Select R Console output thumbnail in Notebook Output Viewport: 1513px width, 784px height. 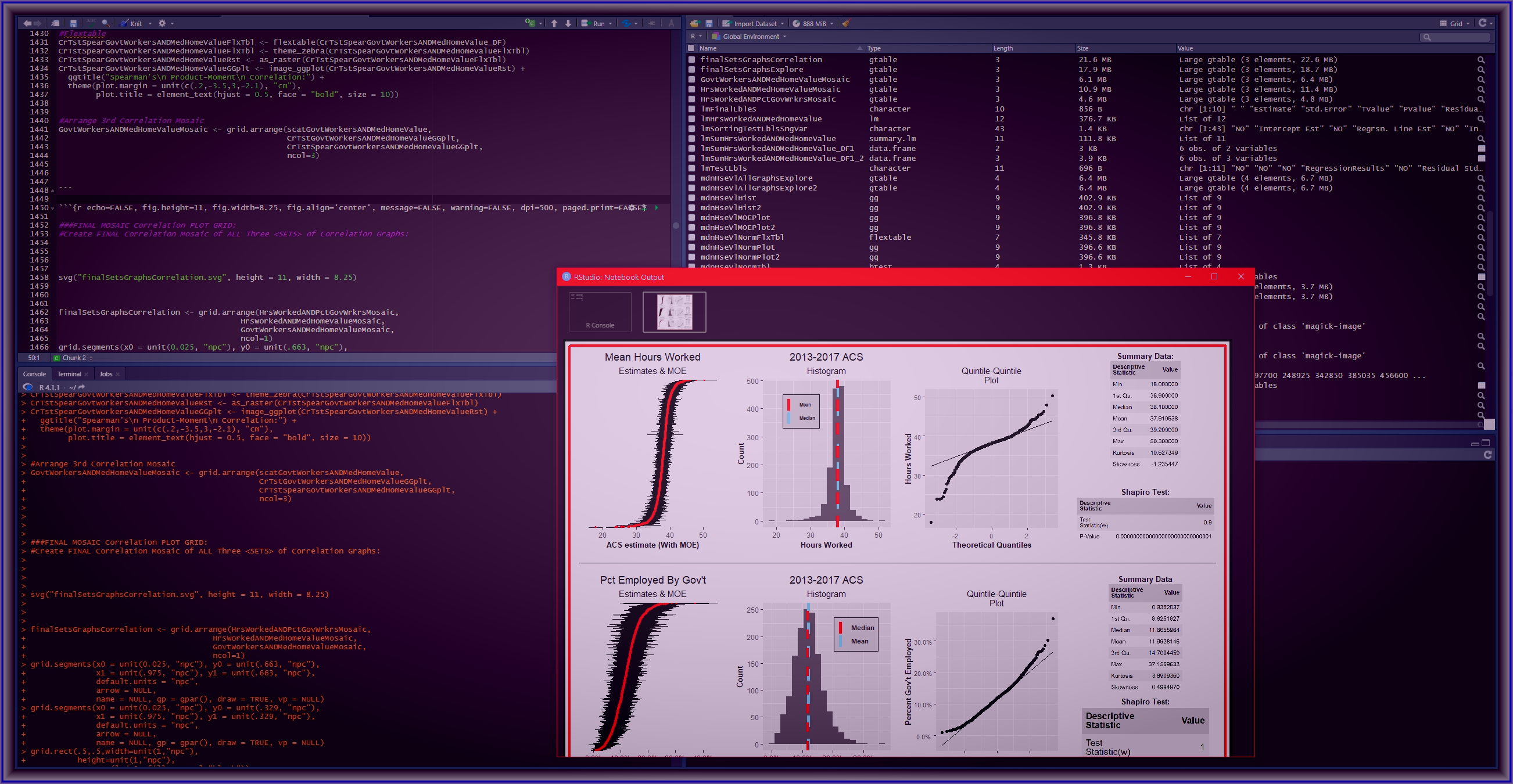pos(600,312)
